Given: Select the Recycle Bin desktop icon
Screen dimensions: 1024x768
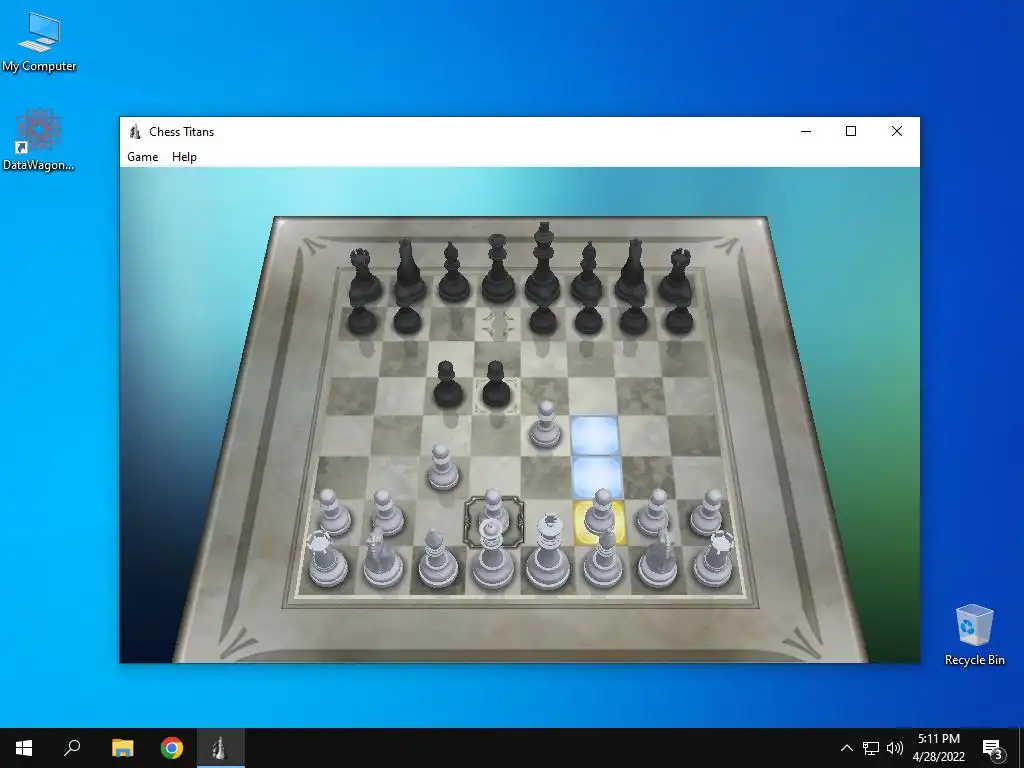Looking at the screenshot, I should [974, 635].
